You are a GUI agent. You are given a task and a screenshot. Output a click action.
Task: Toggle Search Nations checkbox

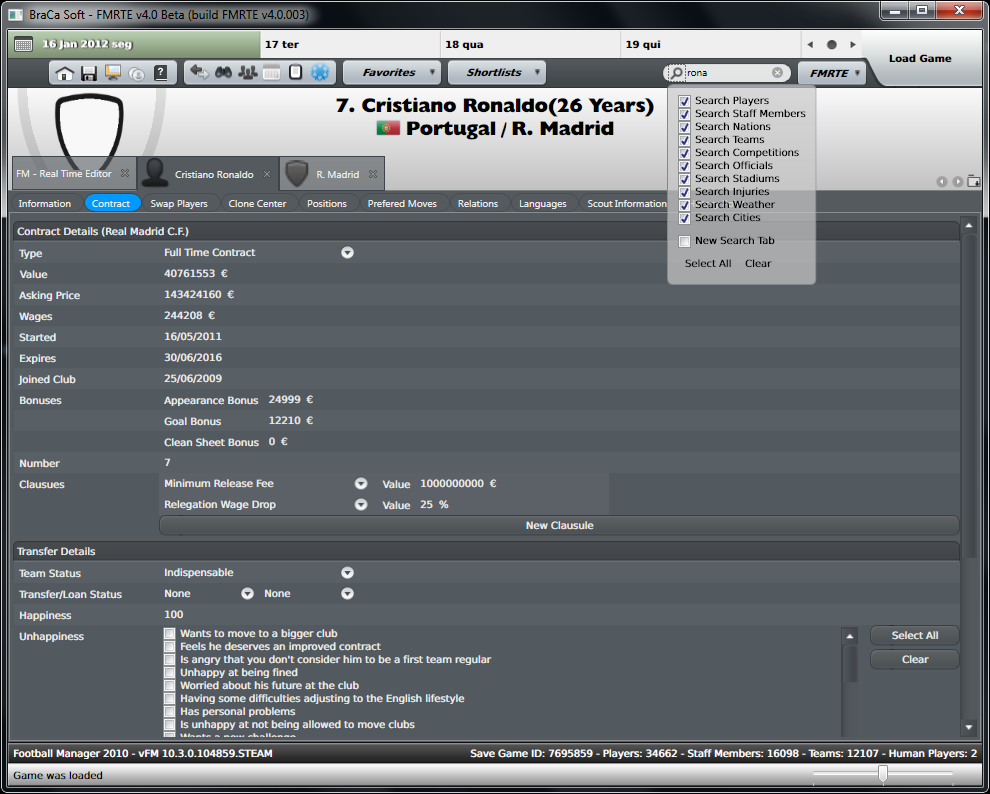click(x=684, y=127)
